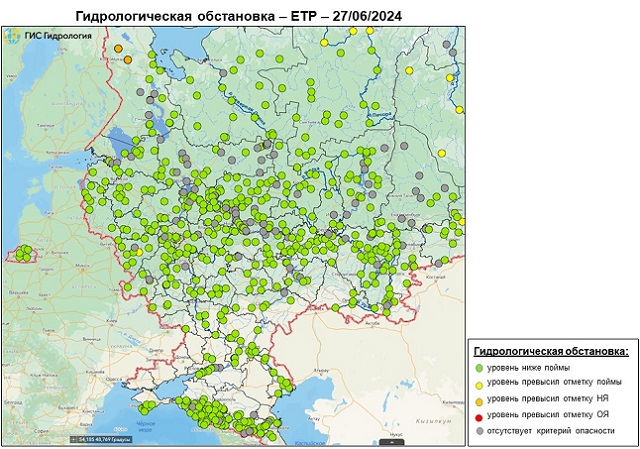The width and height of the screenshot is (640, 449).
Task: Click the Чёрное море map label
Action: coord(143,426)
